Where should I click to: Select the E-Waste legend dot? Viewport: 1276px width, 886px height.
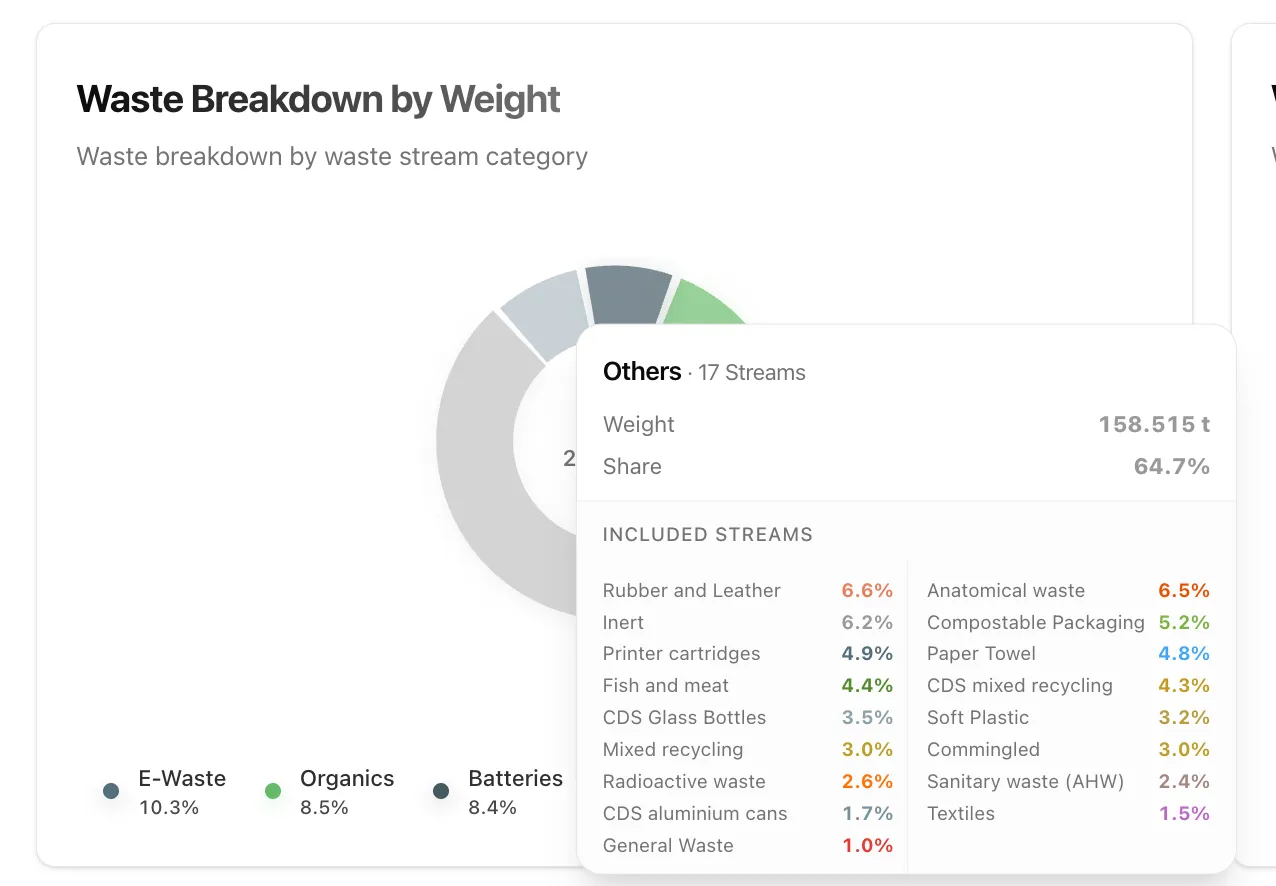110,791
